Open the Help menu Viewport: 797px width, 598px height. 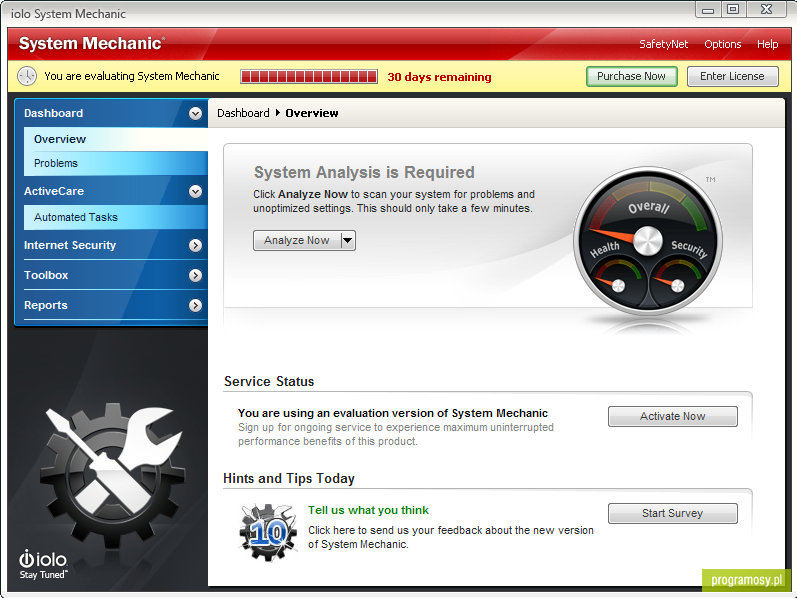(x=767, y=44)
